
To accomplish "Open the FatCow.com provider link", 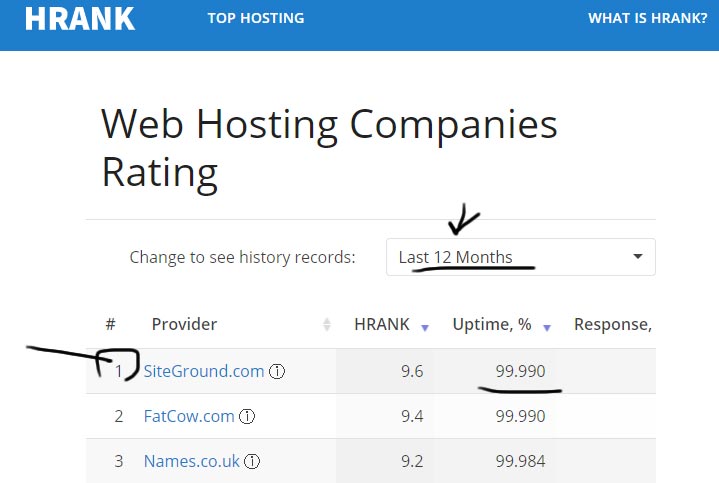I will tap(189, 416).
